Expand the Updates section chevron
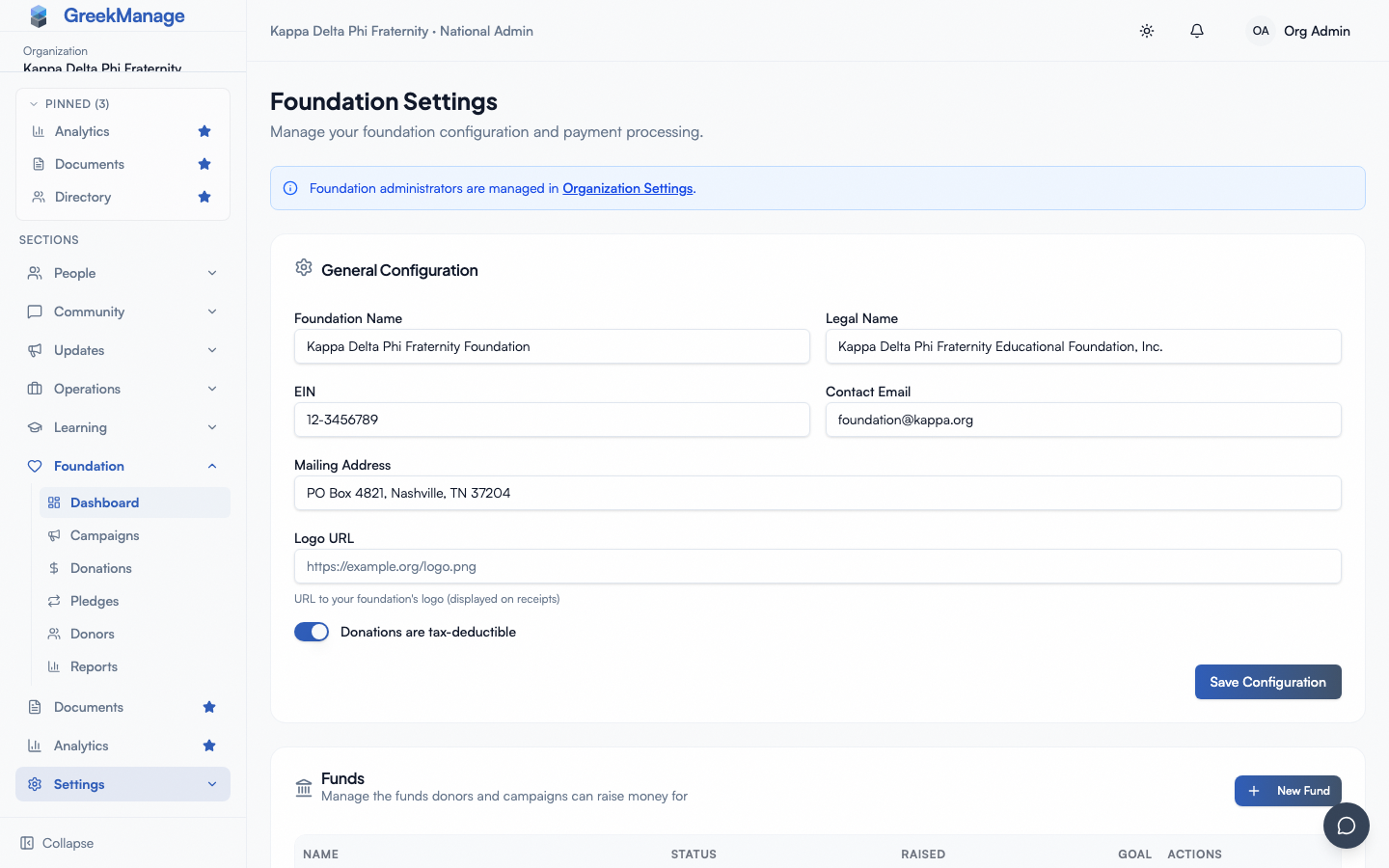 pos(212,350)
